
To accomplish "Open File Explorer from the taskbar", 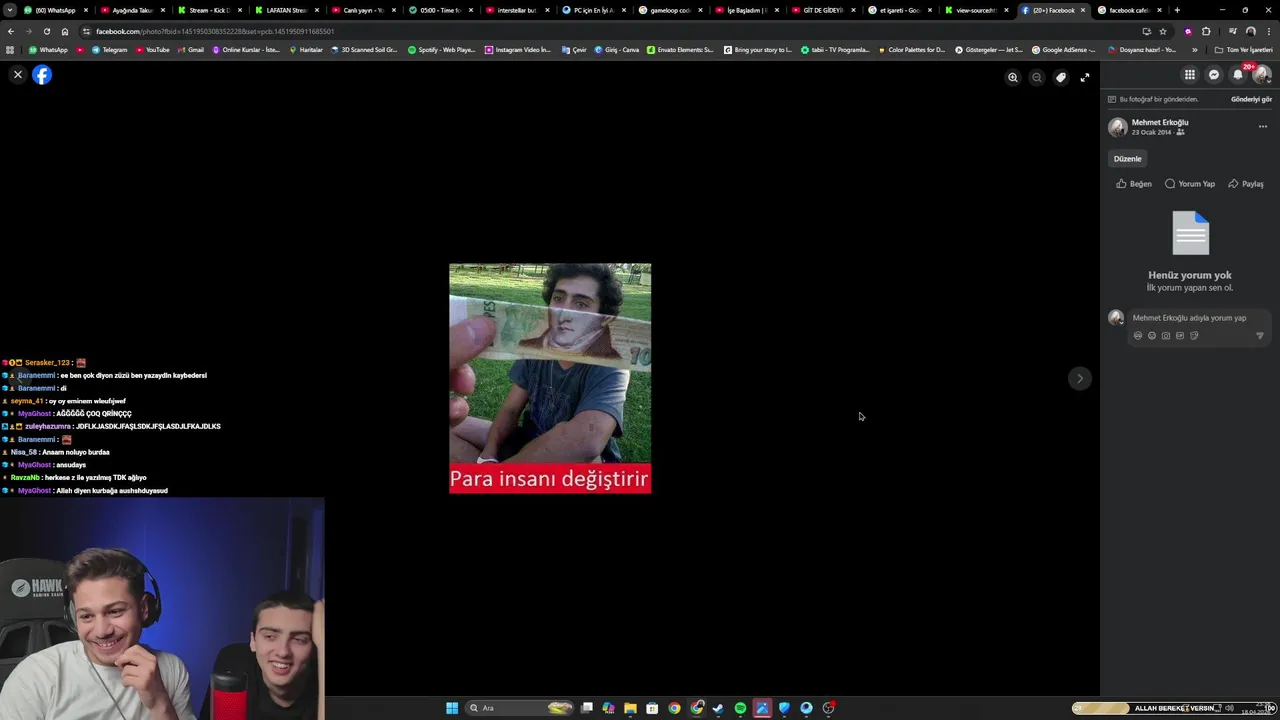I will click(x=630, y=708).
